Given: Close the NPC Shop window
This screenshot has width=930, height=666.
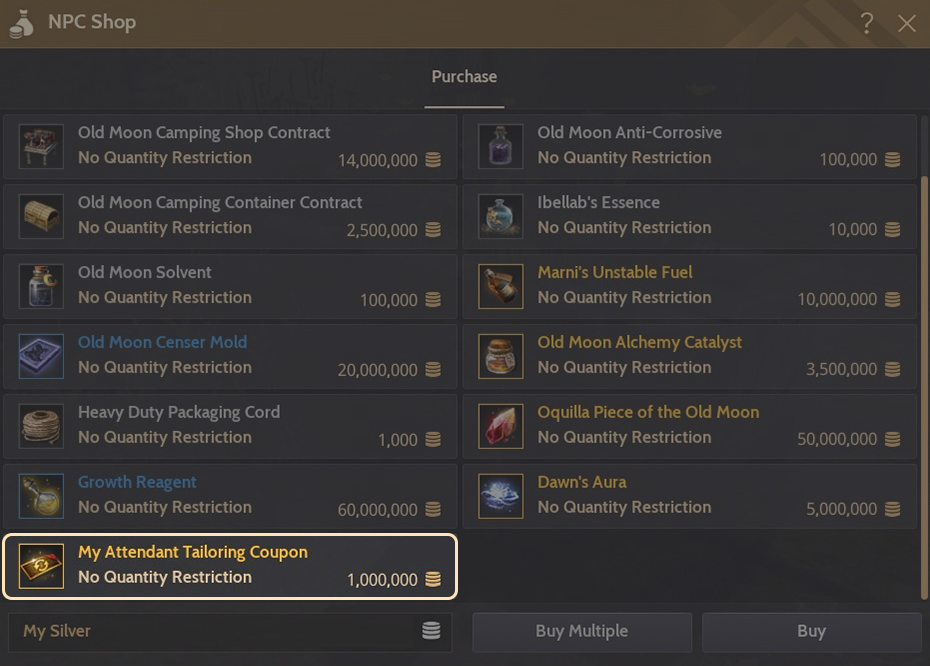Looking at the screenshot, I should 907,23.
